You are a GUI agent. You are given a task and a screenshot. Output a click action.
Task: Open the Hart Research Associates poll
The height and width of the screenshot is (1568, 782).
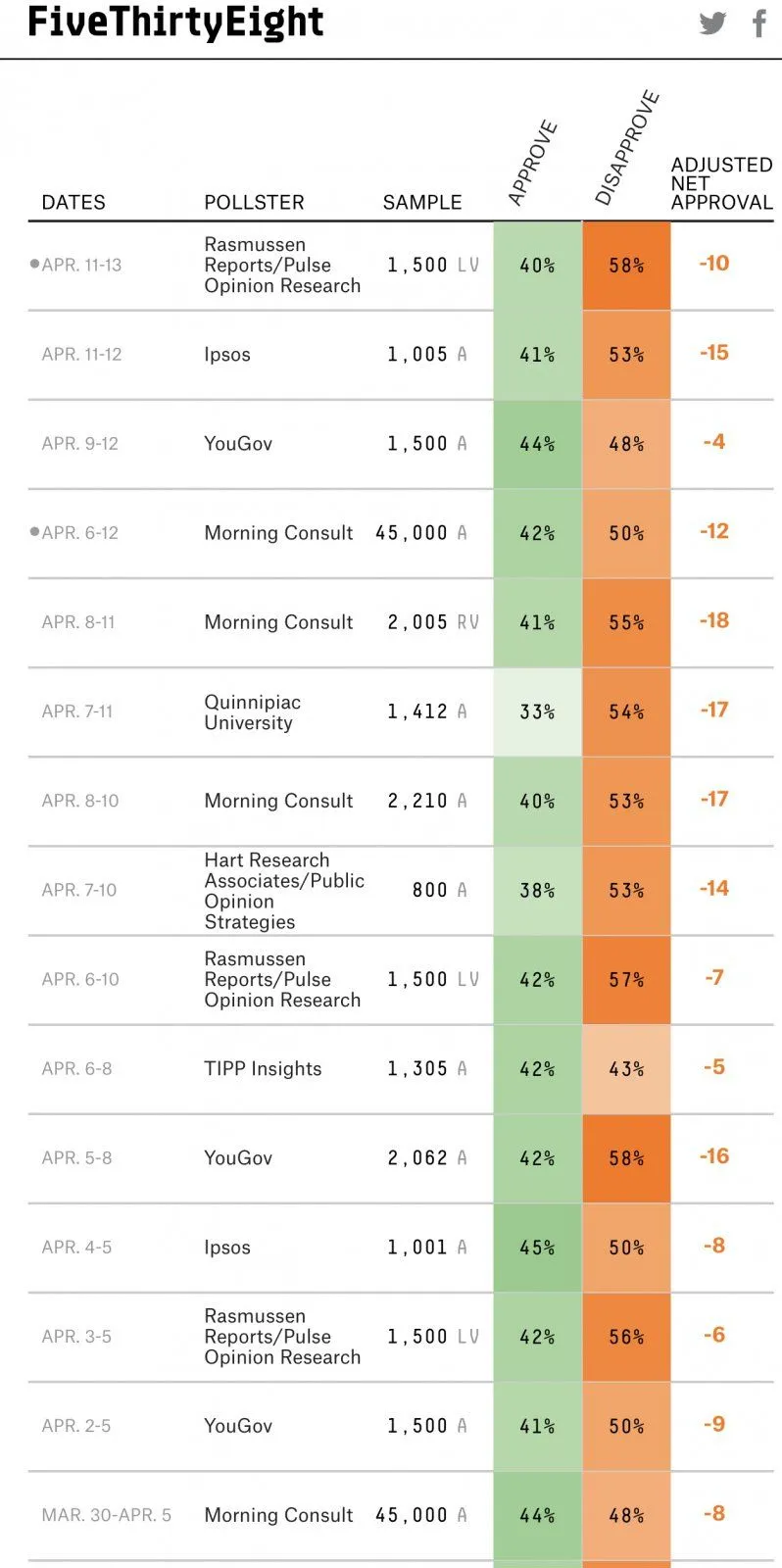point(283,890)
